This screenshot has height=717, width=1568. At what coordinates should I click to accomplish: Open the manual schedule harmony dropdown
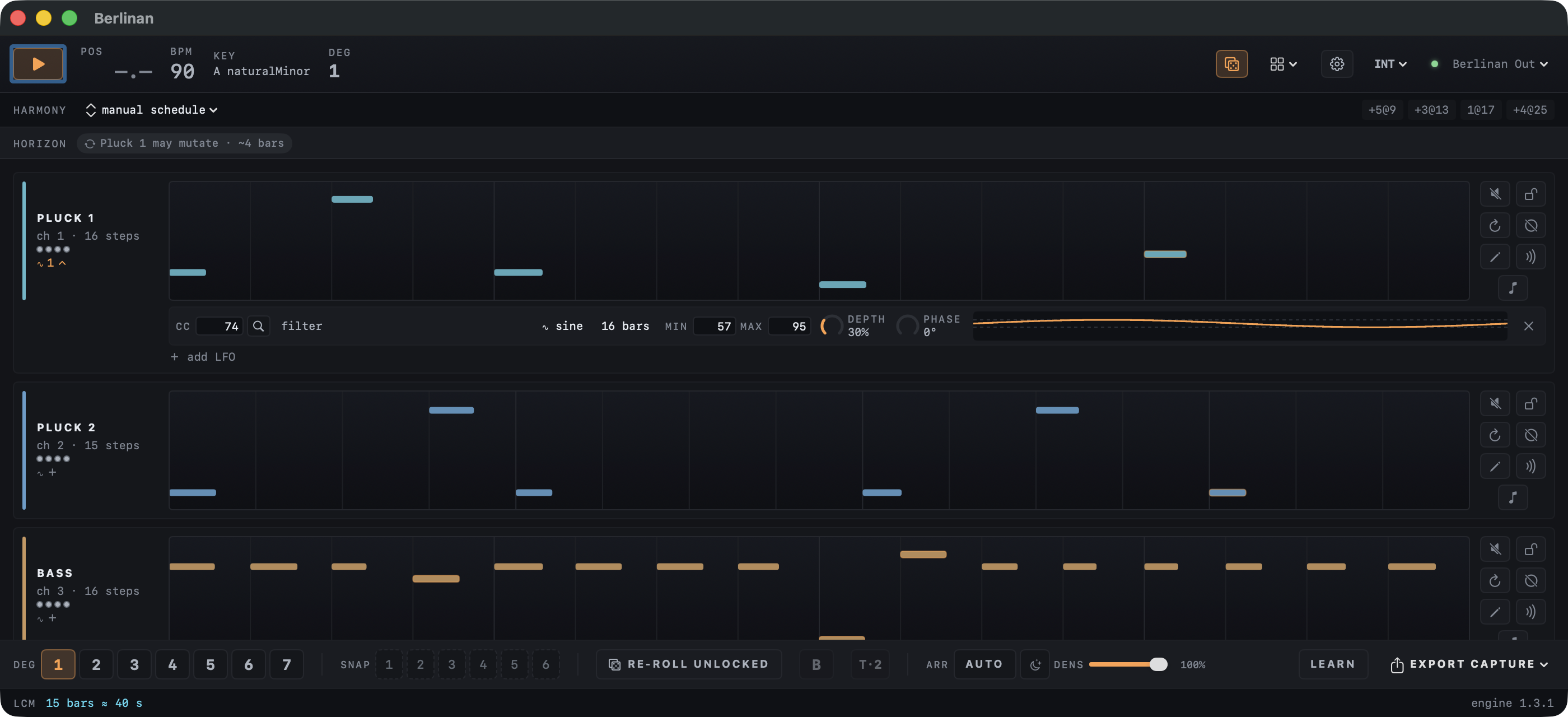[x=152, y=110]
